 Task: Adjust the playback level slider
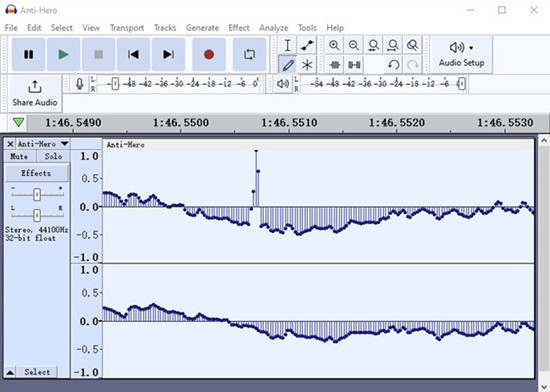coord(462,84)
